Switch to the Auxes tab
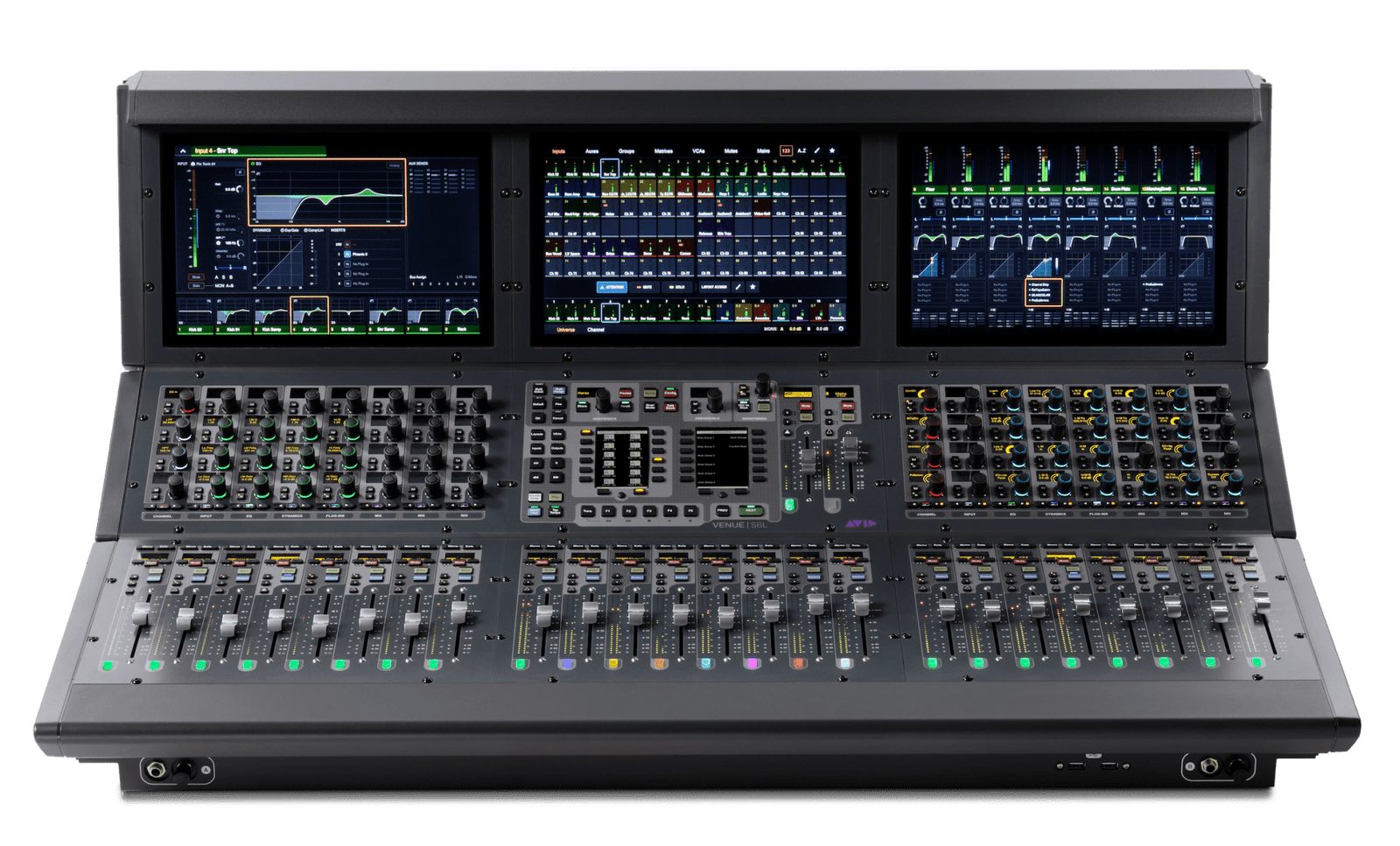The width and height of the screenshot is (1400, 846). [x=592, y=150]
